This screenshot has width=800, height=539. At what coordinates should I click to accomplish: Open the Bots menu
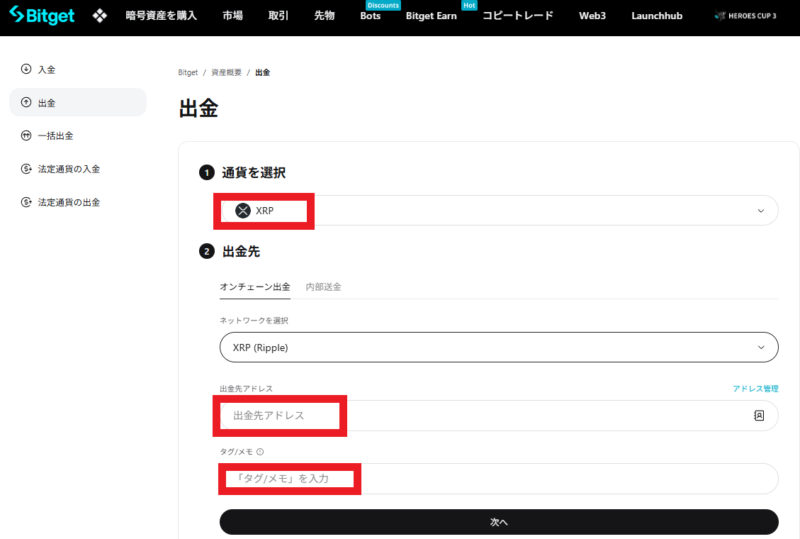370,16
